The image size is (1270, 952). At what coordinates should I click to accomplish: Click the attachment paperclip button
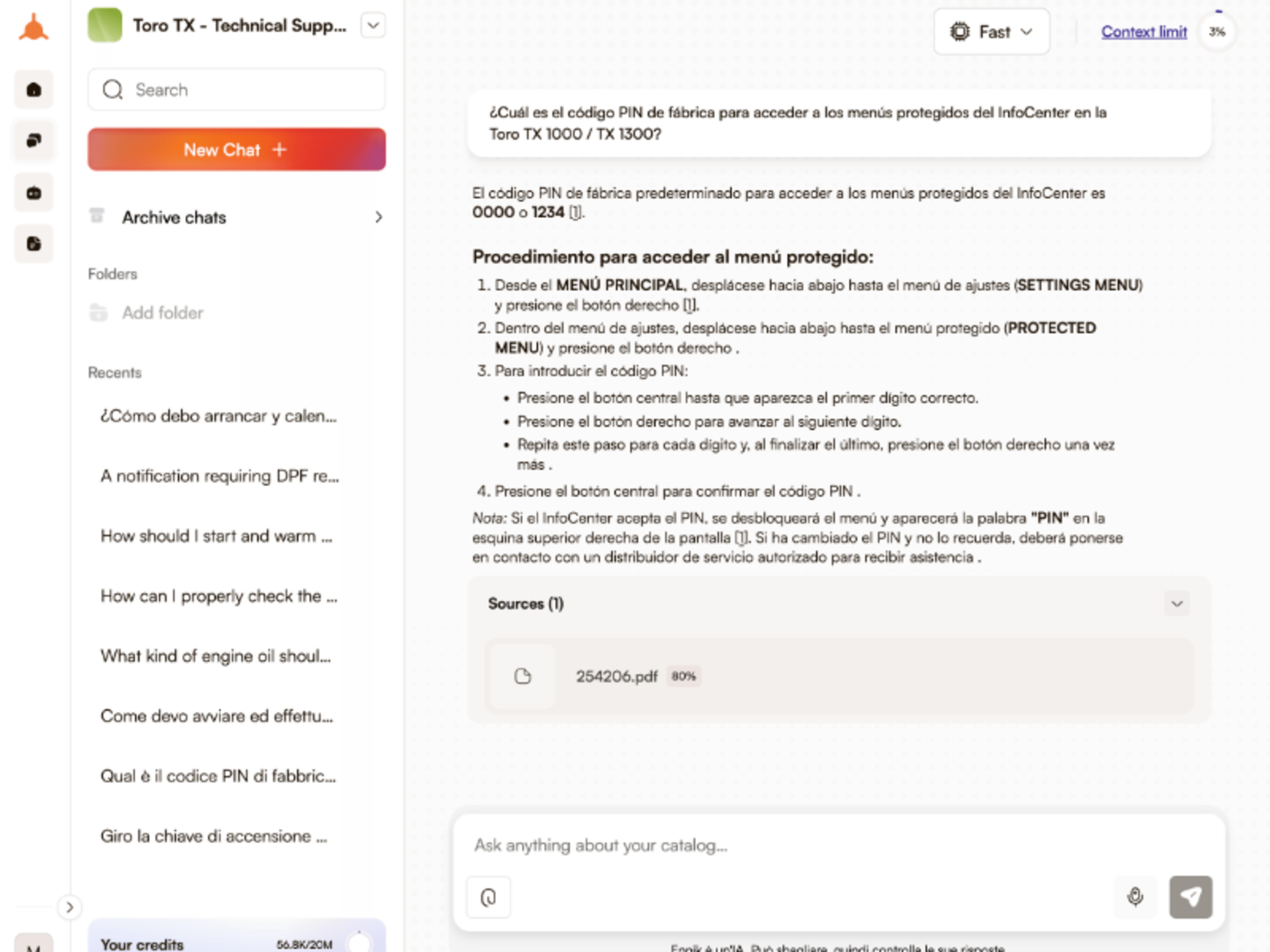pos(488,897)
